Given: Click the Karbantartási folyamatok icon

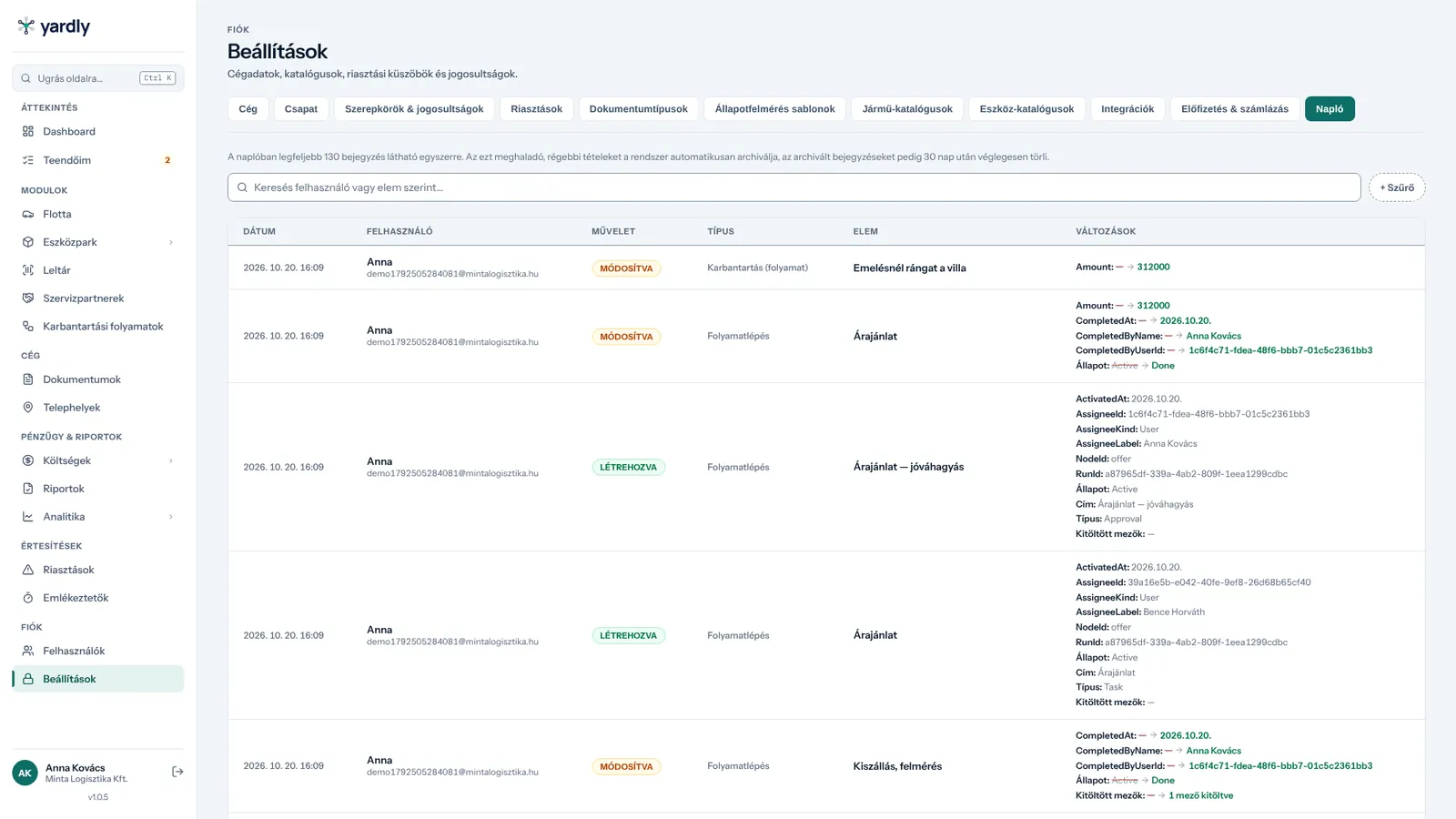Looking at the screenshot, I should click(27, 327).
